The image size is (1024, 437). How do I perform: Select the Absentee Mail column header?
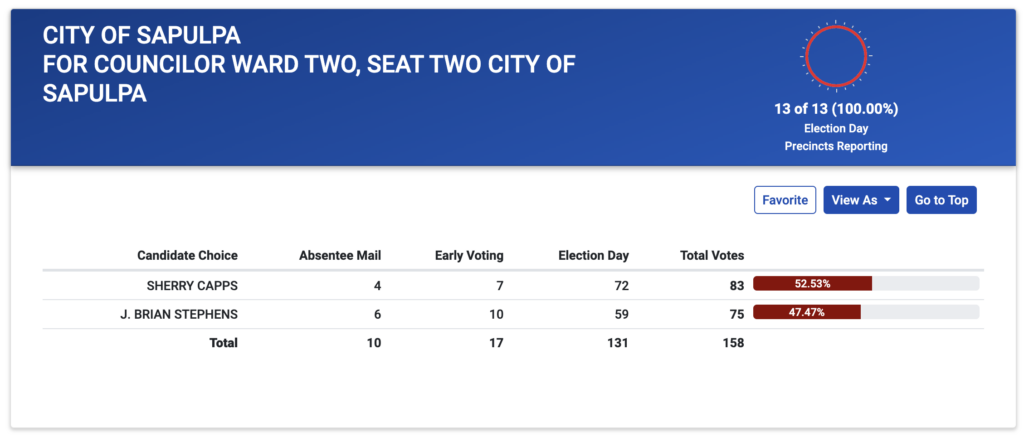(340, 256)
